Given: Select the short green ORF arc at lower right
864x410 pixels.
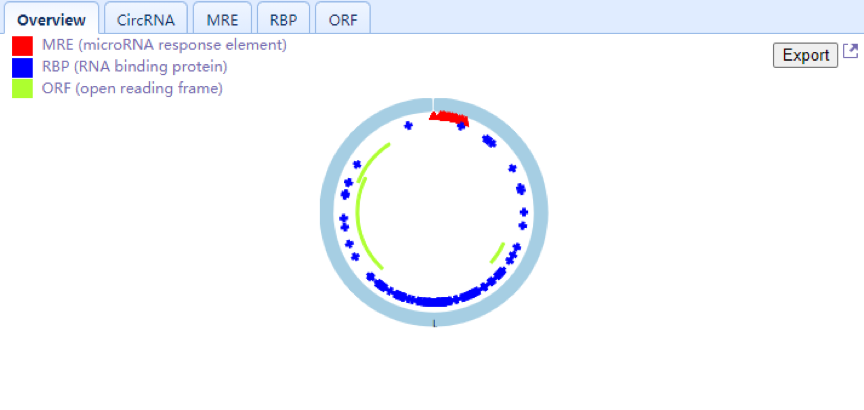Looking at the screenshot, I should pos(497,252).
